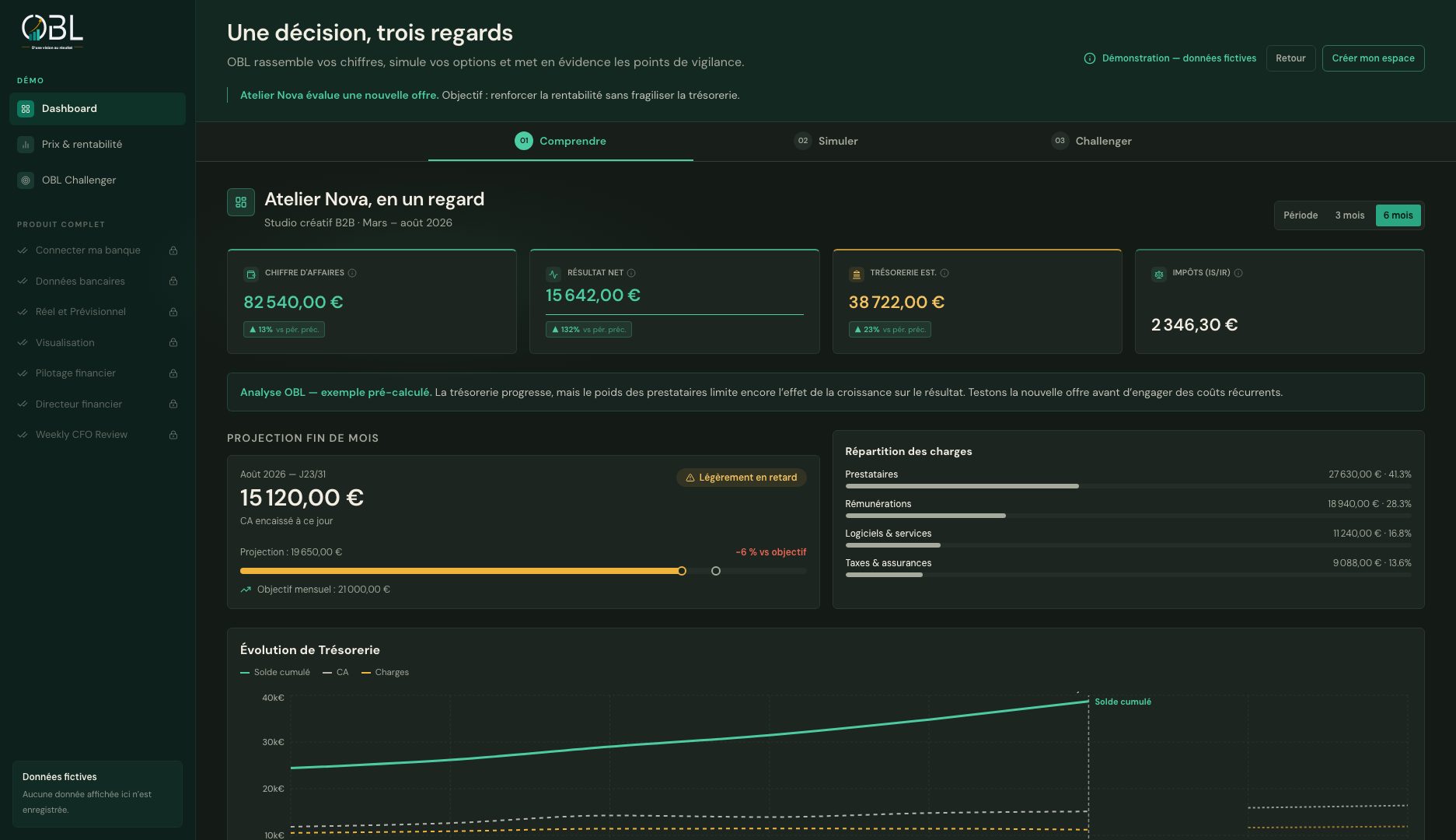The width and height of the screenshot is (1456, 840).
Task: Open locked Données bancaires item
Action: click(x=97, y=282)
